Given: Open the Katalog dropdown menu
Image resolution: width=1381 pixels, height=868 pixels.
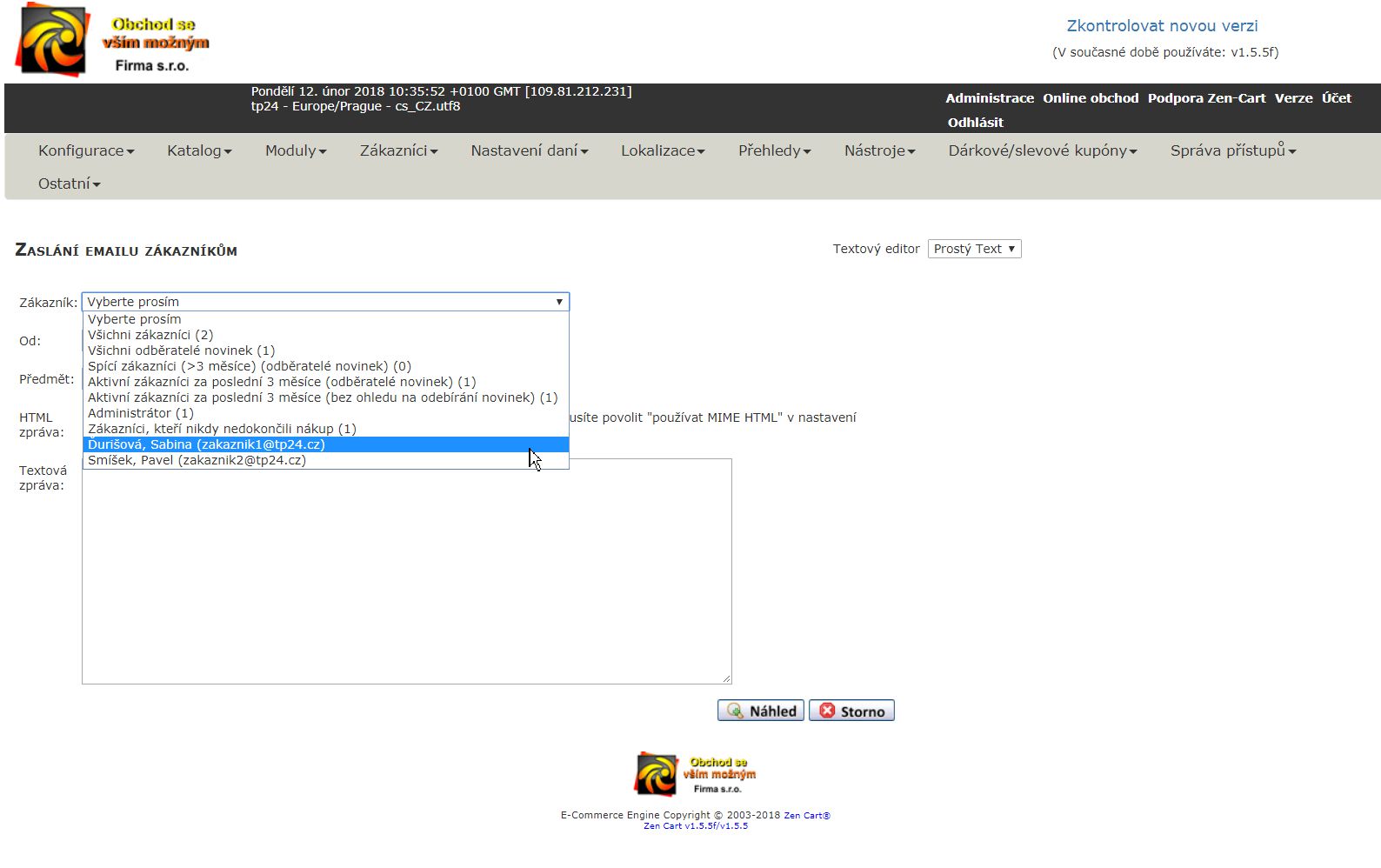Looking at the screenshot, I should (x=199, y=150).
